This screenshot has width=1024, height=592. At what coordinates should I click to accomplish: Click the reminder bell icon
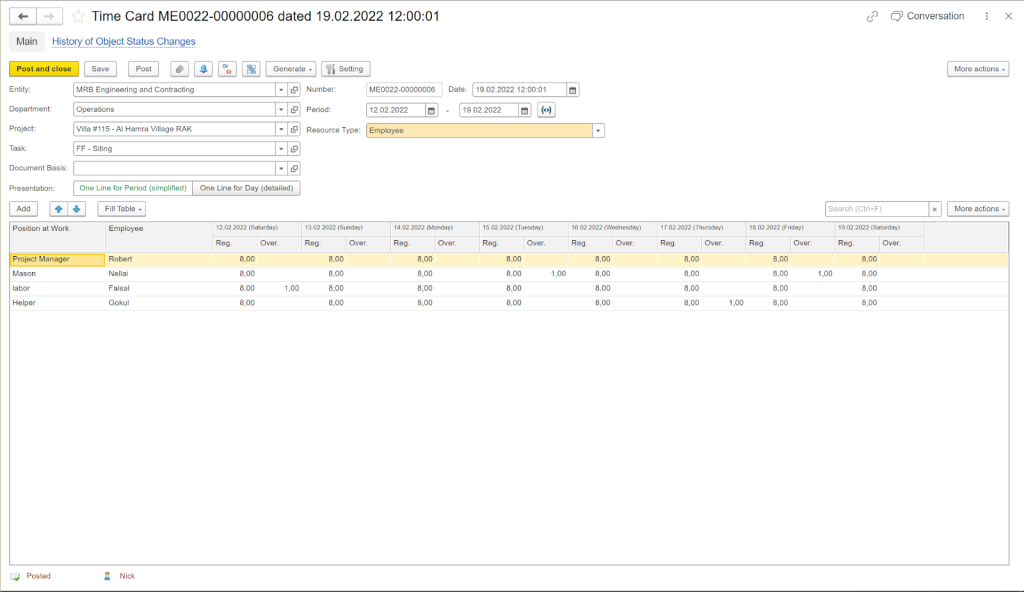click(x=204, y=69)
